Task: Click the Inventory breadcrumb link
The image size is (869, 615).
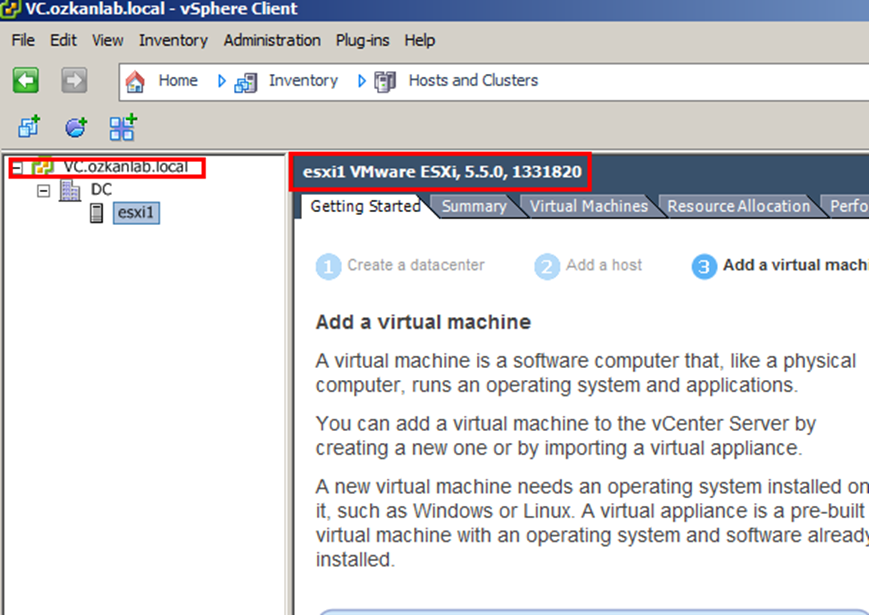Action: point(303,80)
